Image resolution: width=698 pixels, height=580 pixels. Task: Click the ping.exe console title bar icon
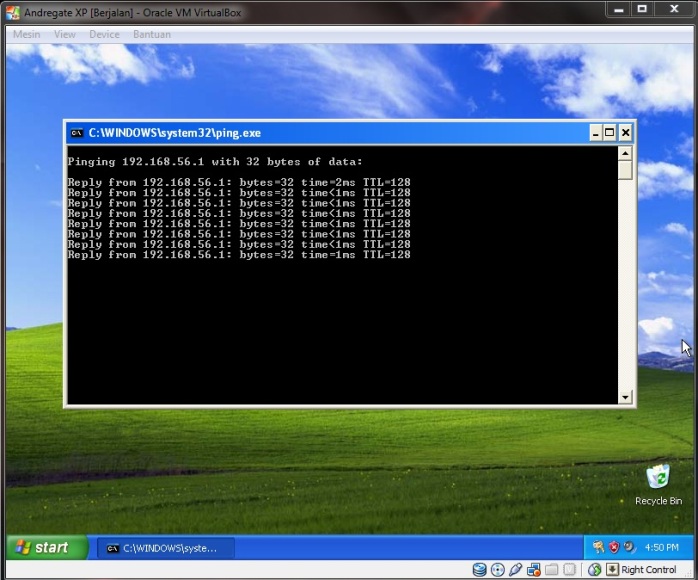(x=77, y=133)
